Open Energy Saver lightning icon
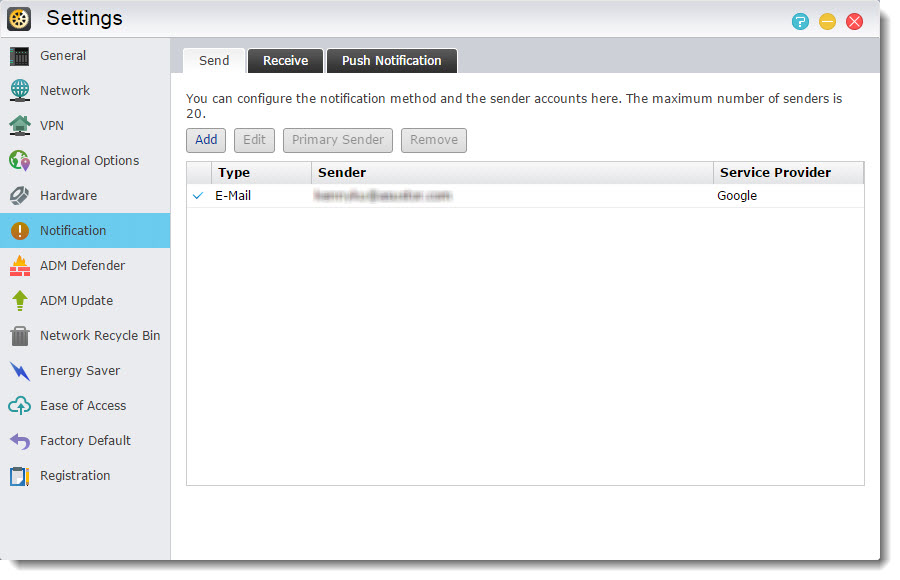This screenshot has height=580, width=900. (20, 371)
